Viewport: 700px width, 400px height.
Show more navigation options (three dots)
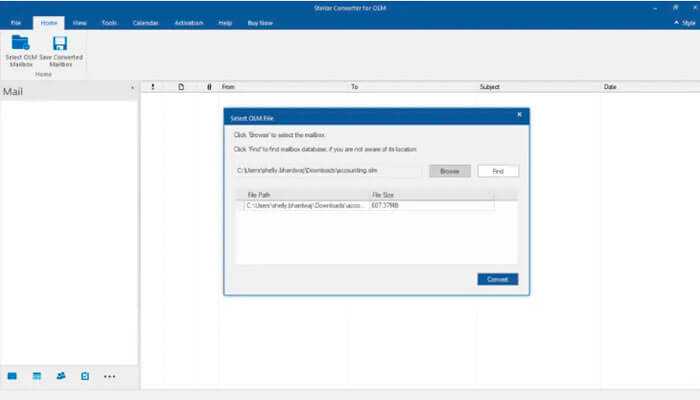[x=109, y=377]
